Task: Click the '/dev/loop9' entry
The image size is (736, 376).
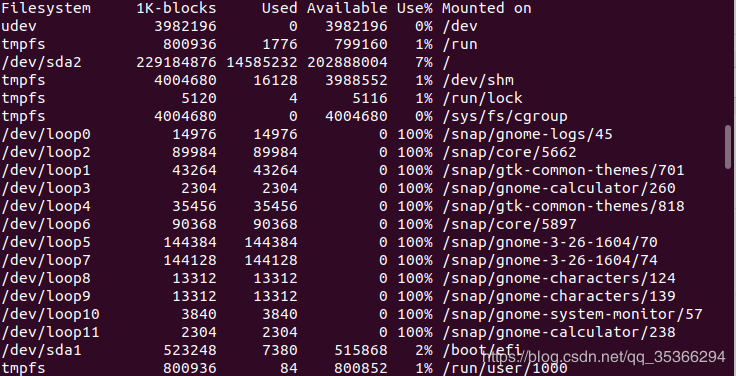Action: (x=46, y=296)
